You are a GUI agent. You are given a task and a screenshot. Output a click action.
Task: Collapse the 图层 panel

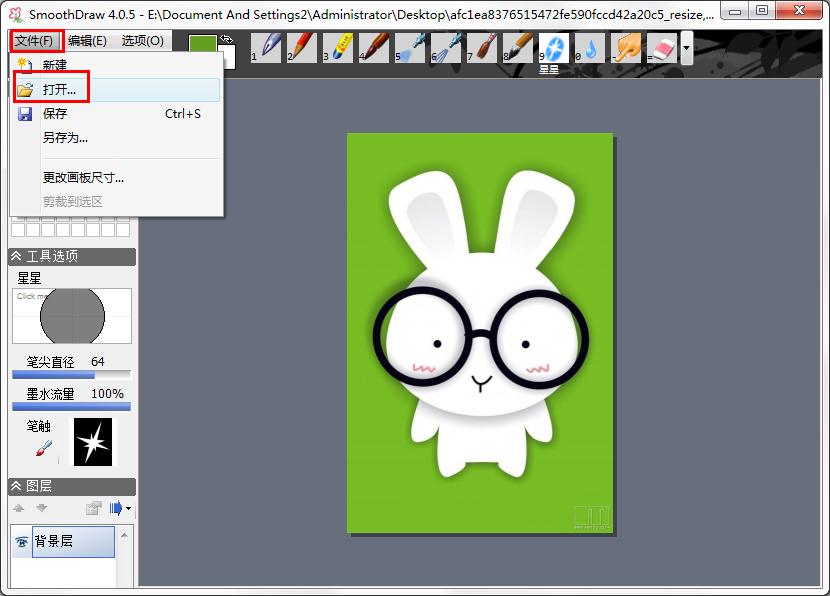pyautogui.click(x=17, y=486)
